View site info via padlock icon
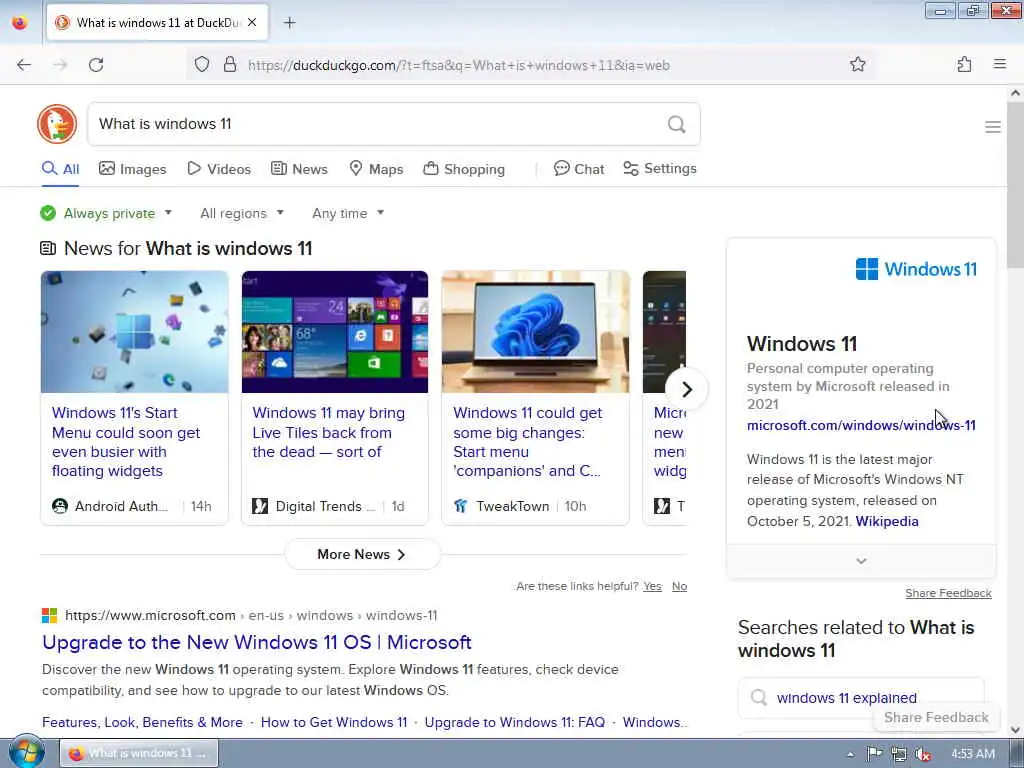This screenshot has width=1024, height=768. [229, 64]
